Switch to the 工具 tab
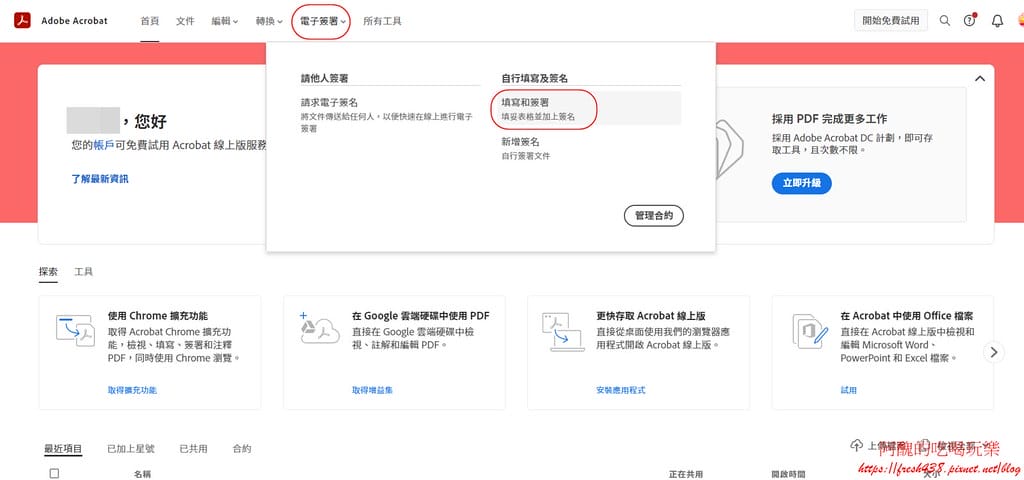 84,272
